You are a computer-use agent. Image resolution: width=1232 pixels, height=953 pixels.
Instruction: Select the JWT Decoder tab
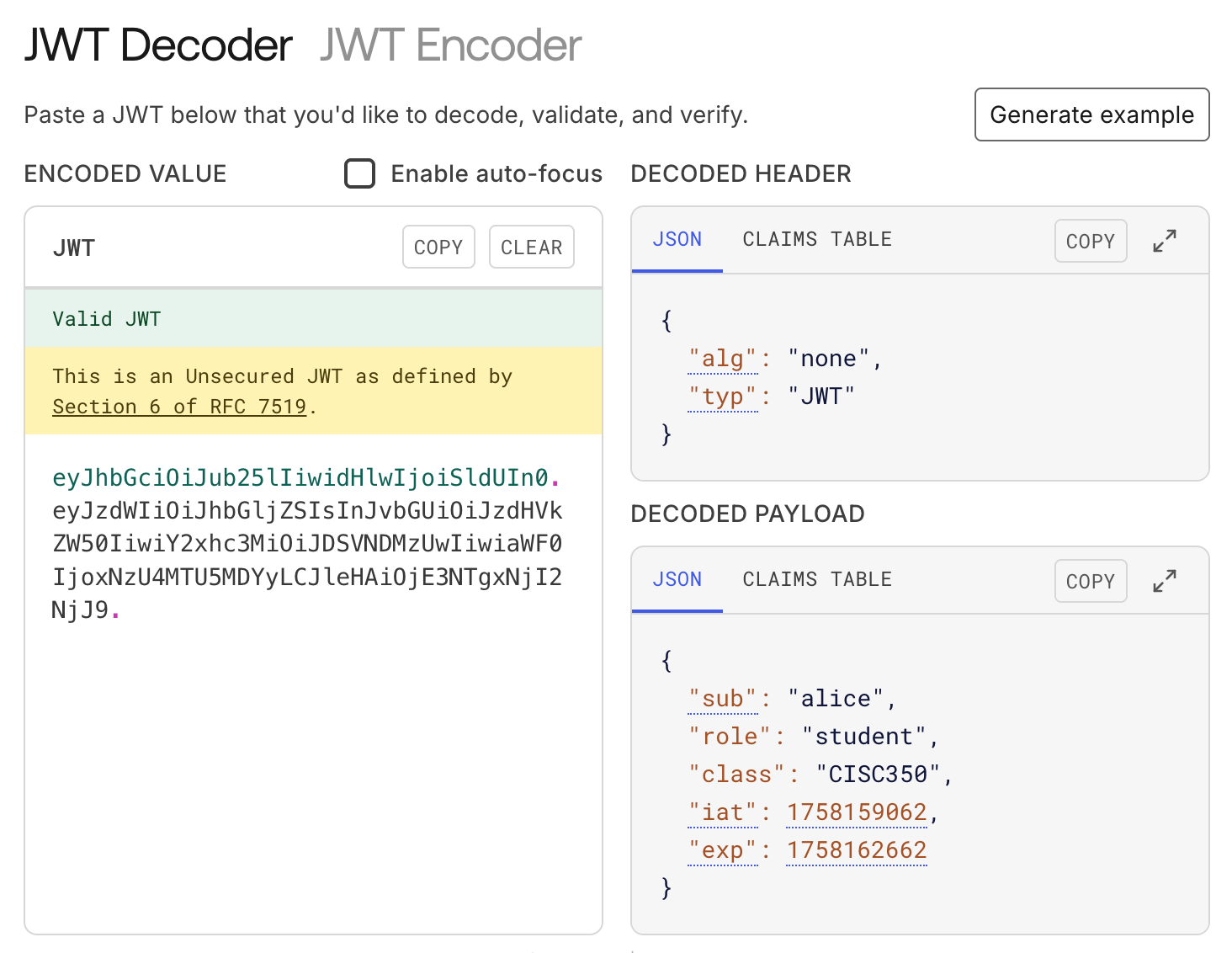[157, 45]
